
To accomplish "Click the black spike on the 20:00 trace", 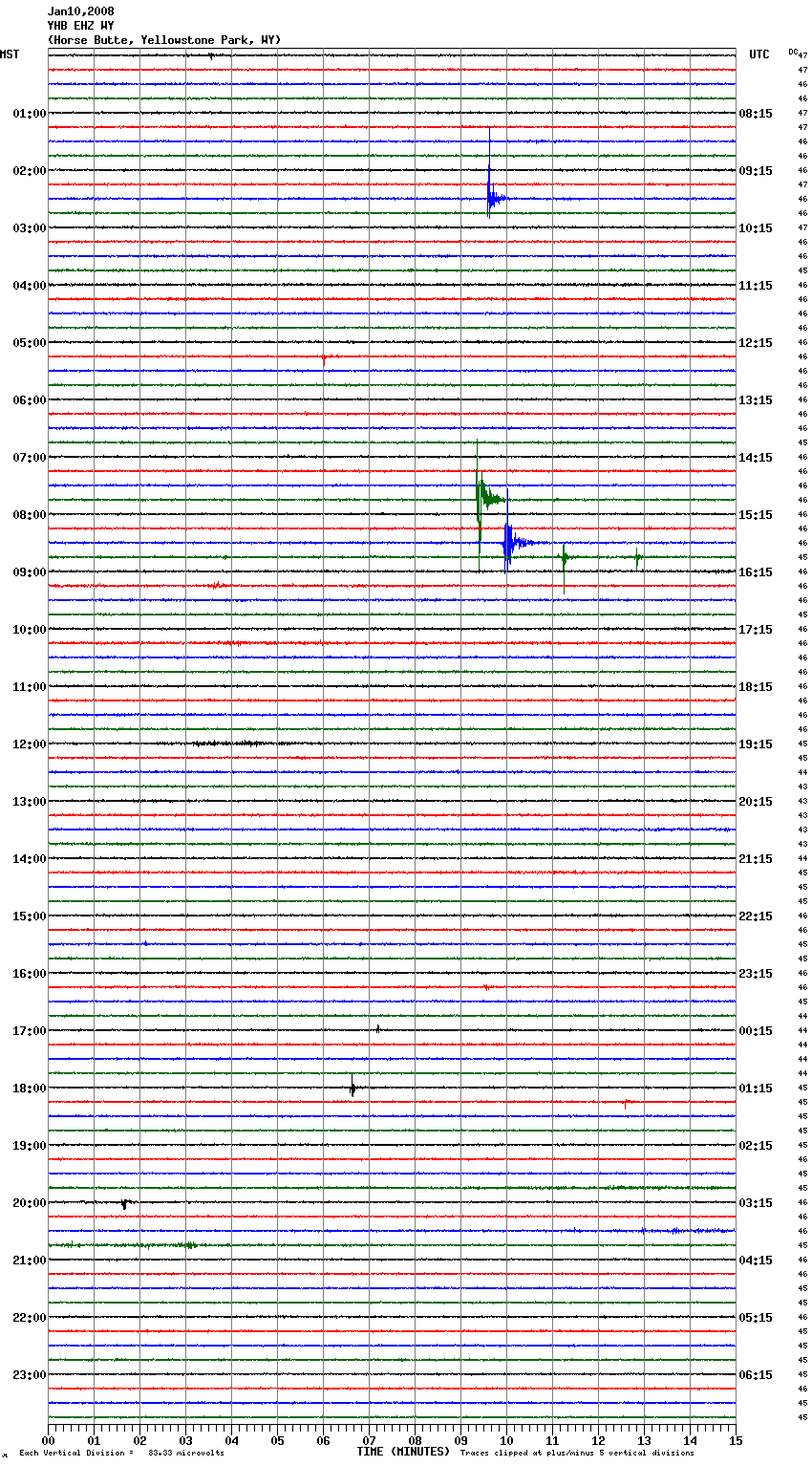I will 125,1203.
